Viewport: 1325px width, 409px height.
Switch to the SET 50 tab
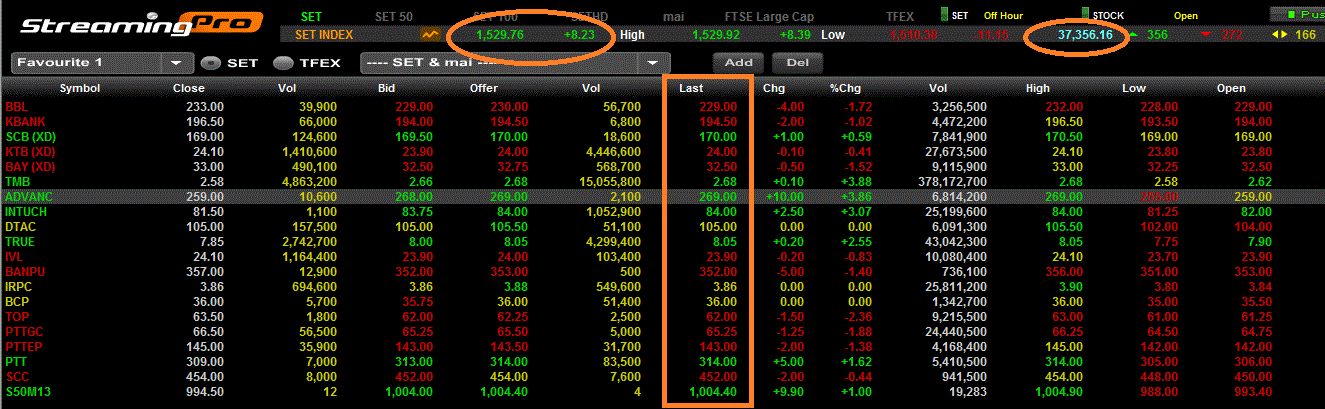[394, 16]
